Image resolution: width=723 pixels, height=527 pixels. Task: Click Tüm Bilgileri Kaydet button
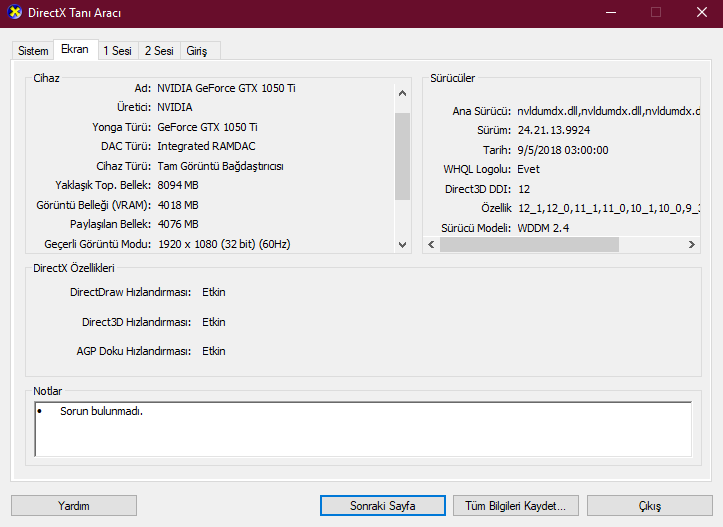click(x=516, y=506)
